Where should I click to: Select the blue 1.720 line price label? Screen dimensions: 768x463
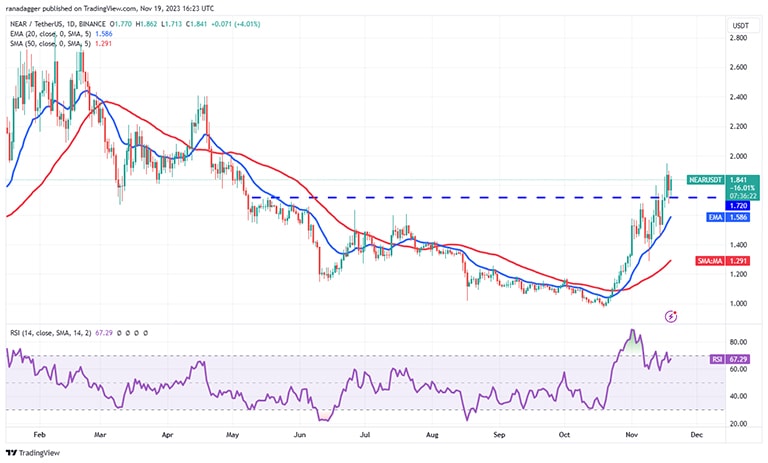[738, 205]
